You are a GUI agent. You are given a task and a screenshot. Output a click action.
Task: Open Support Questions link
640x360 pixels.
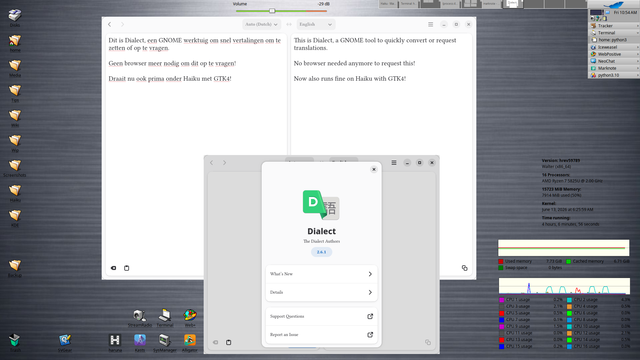pyautogui.click(x=321, y=316)
